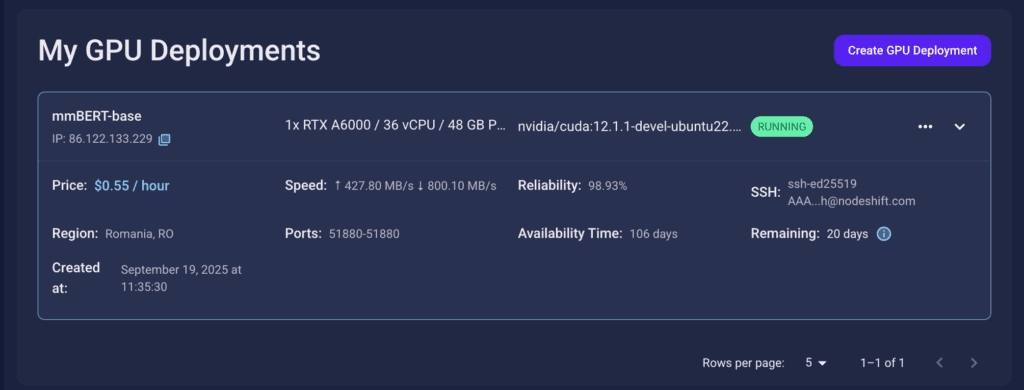This screenshot has width=1024, height=390.
Task: Click the Region value Romania, RO
Action: click(139, 234)
